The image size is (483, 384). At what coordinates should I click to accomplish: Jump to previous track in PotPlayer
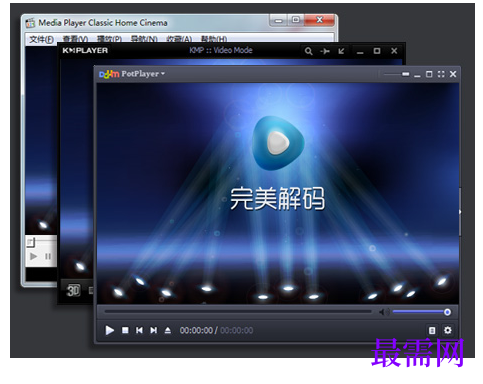click(x=139, y=330)
